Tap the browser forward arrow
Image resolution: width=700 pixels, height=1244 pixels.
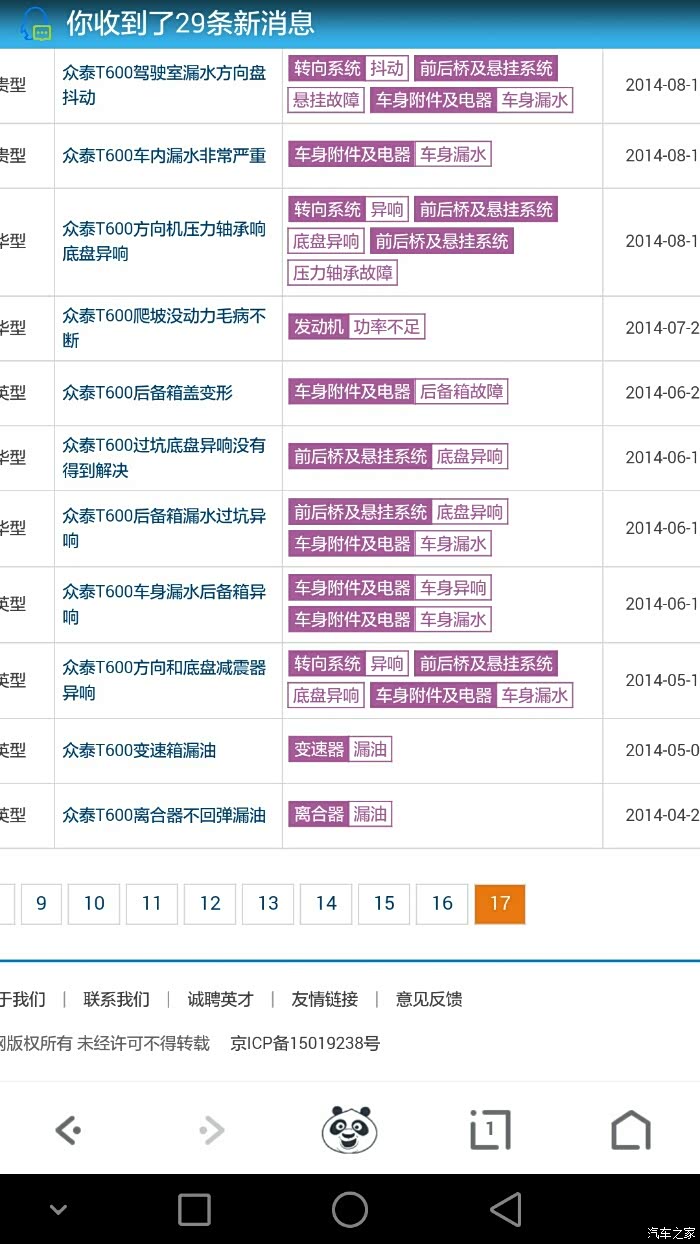click(211, 1130)
